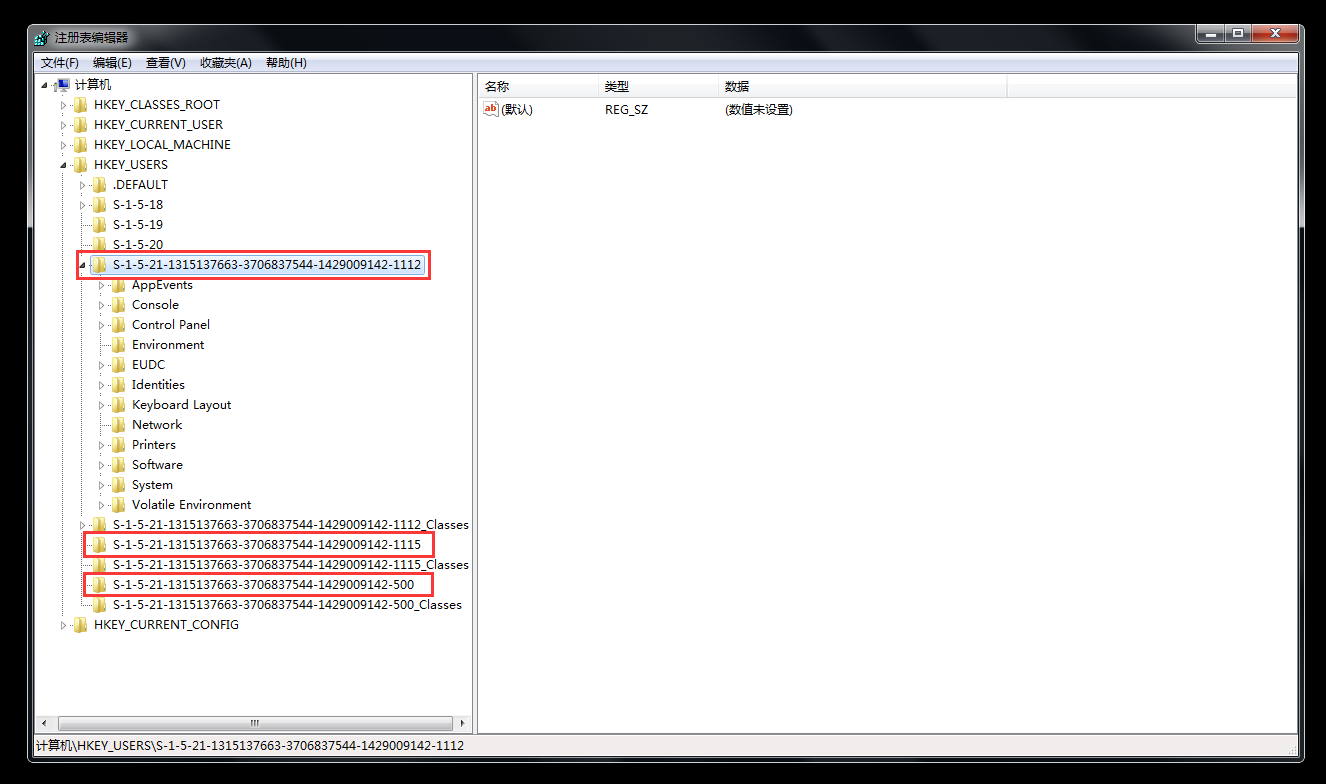
Task: Click the Volatile Environment folder icon
Action: pyautogui.click(x=118, y=505)
